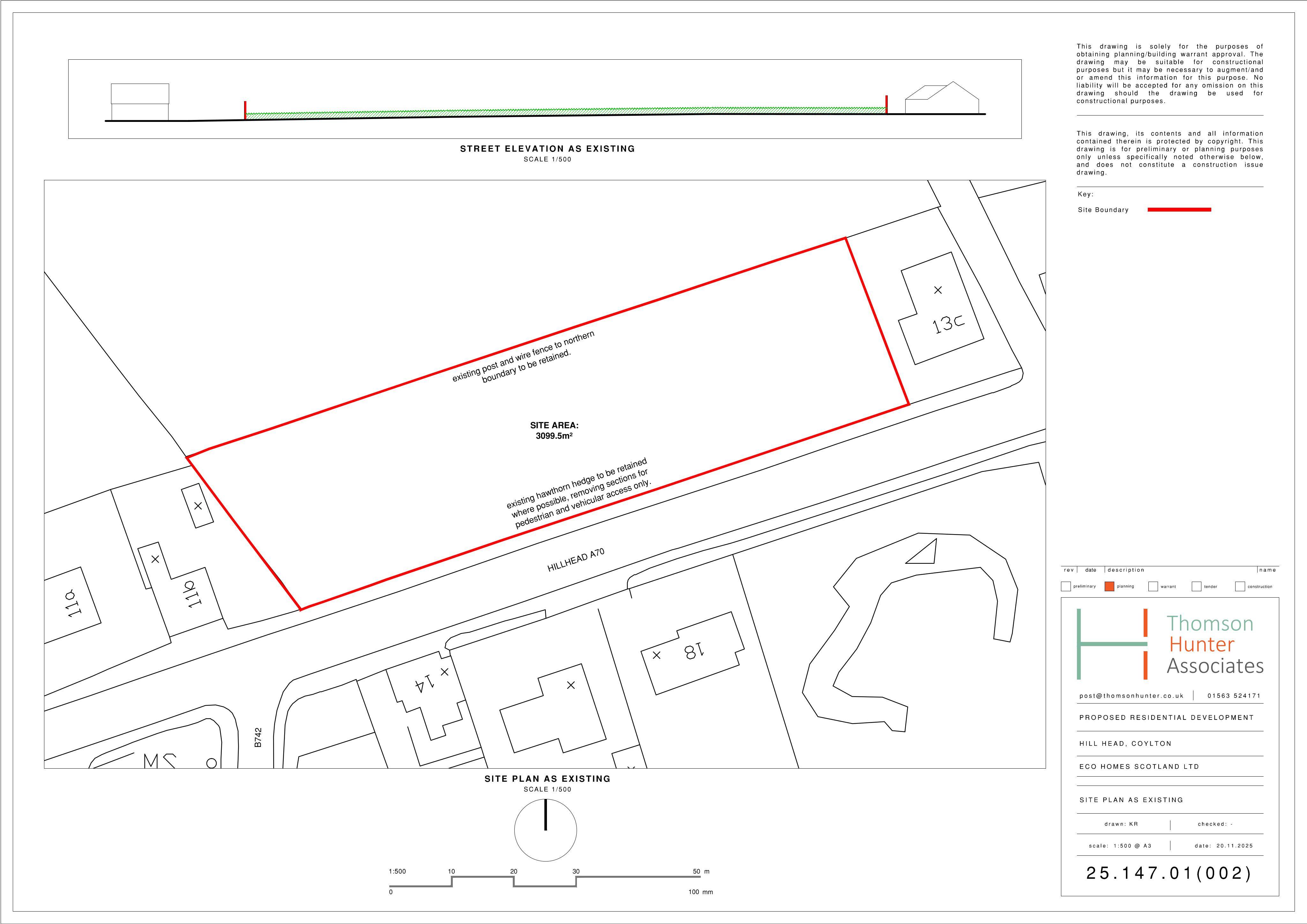This screenshot has height=924, width=1307.
Task: Click the scale: 1:500 @ A3 field
Action: click(1120, 846)
